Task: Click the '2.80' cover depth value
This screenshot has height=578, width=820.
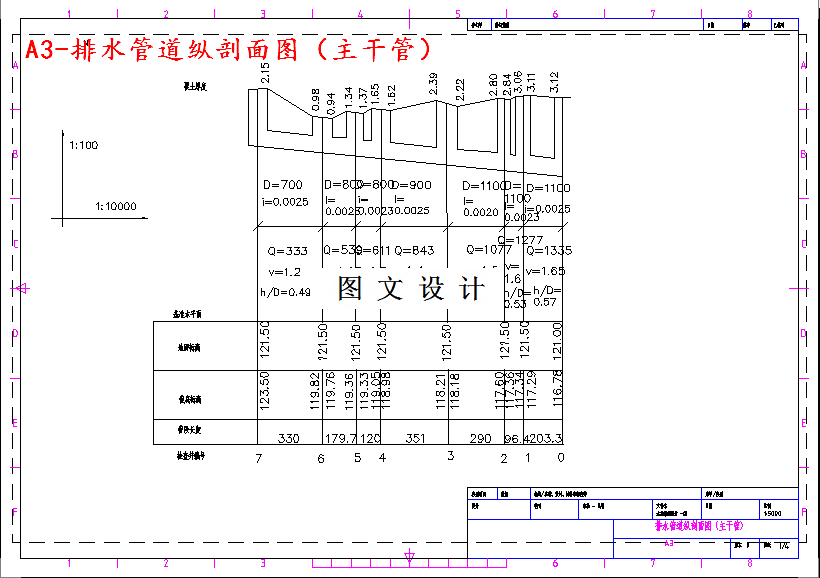Action: coord(493,85)
